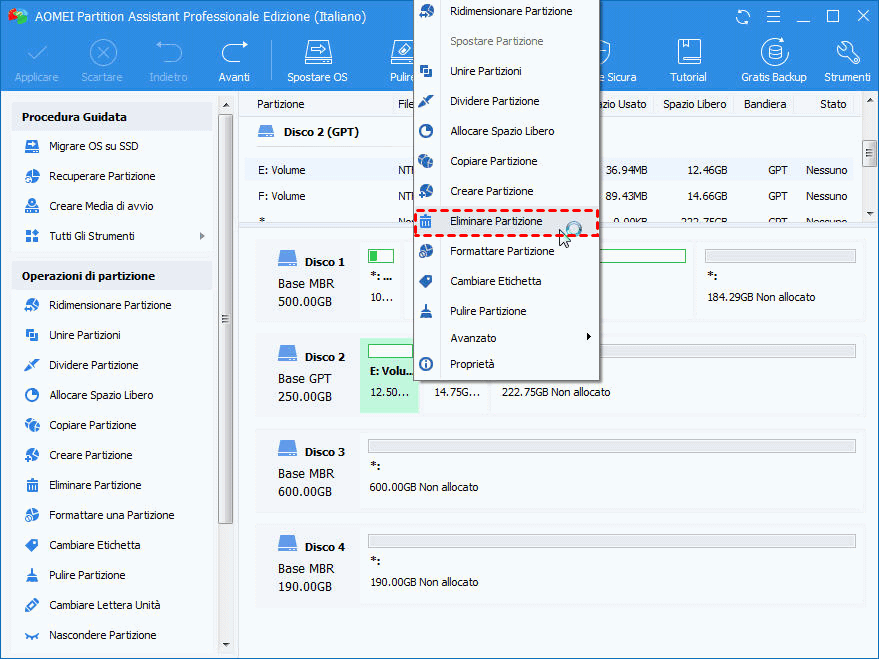Click the Applicare toolbar icon
This screenshot has height=659, width=879.
click(36, 62)
